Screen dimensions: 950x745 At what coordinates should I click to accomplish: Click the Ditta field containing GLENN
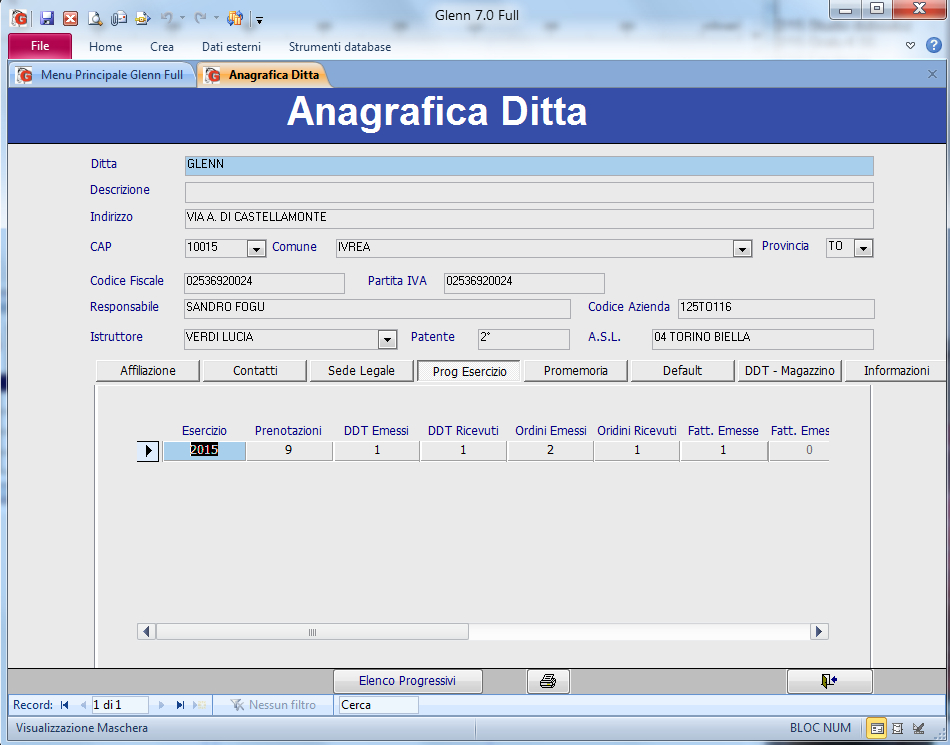(529, 165)
